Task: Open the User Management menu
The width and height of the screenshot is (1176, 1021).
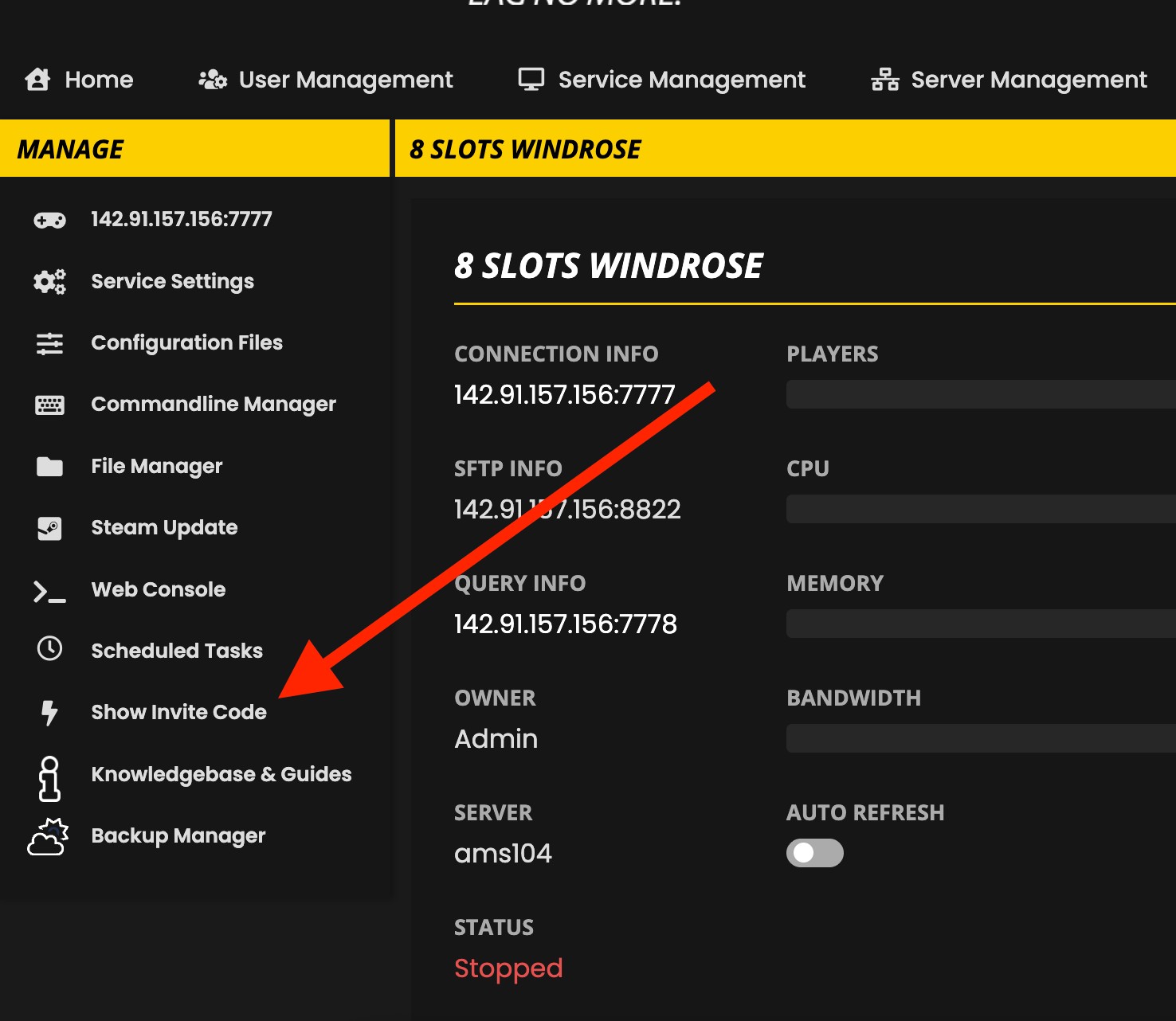Action: (326, 80)
